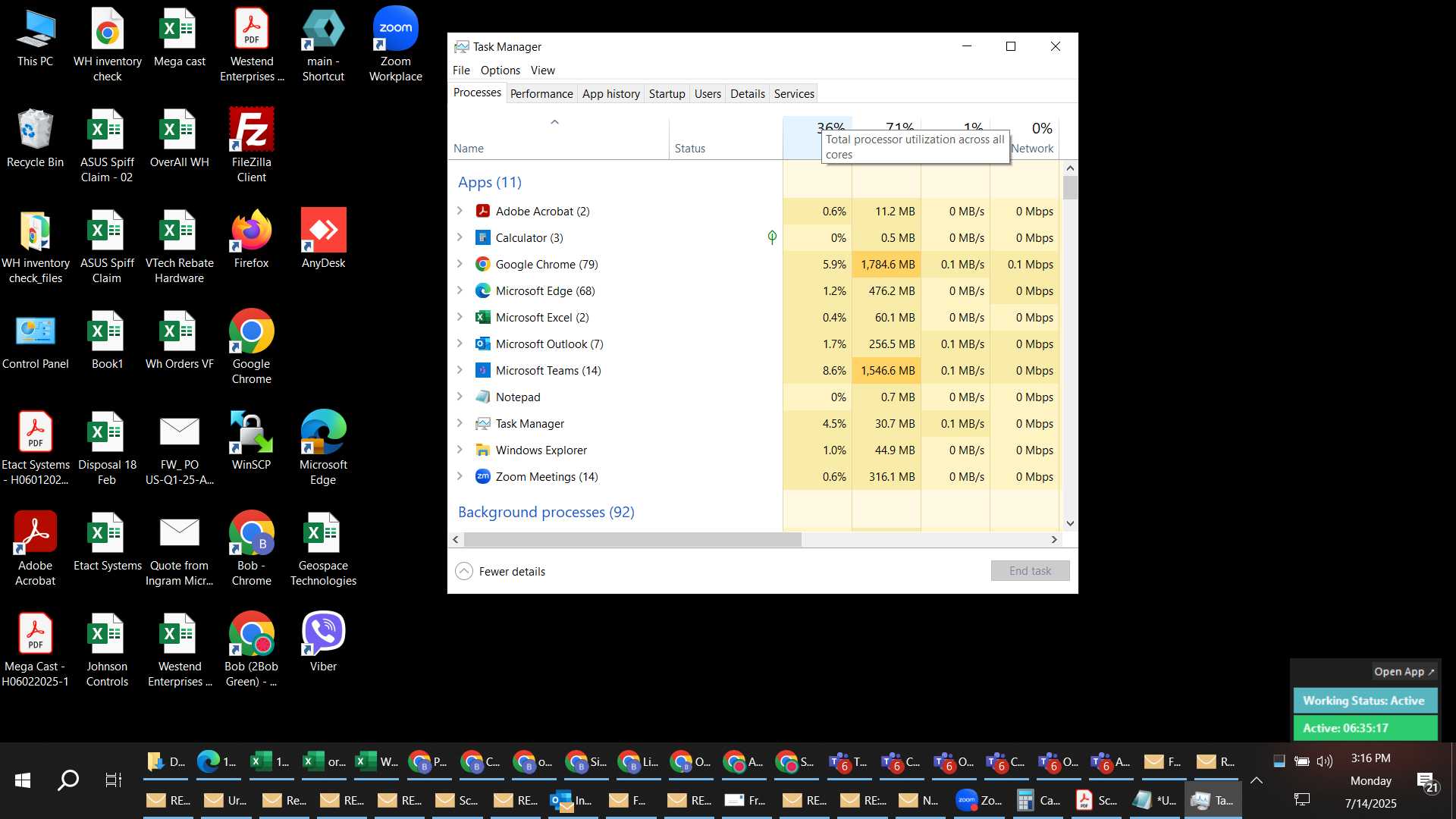Screen dimensions: 1456x819
Task: Click the Working Status: Active badge
Action: tap(1363, 701)
